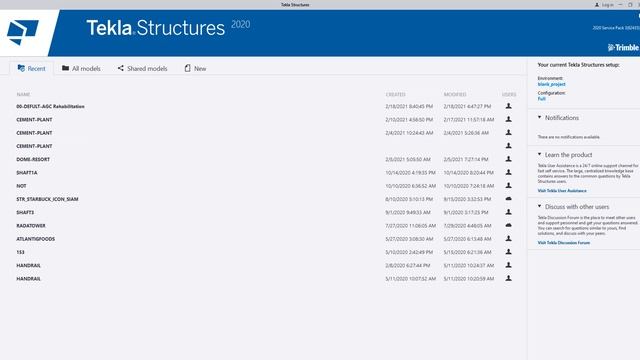The height and width of the screenshot is (360, 640).
Task: Switch to the All models tab
Action: click(x=81, y=69)
